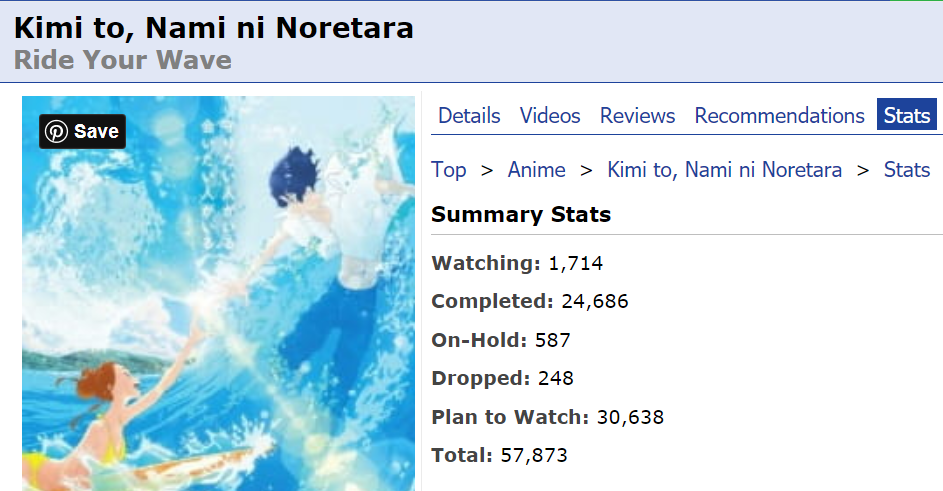The width and height of the screenshot is (943, 491).
Task: Select the Recommendations tab
Action: click(779, 116)
